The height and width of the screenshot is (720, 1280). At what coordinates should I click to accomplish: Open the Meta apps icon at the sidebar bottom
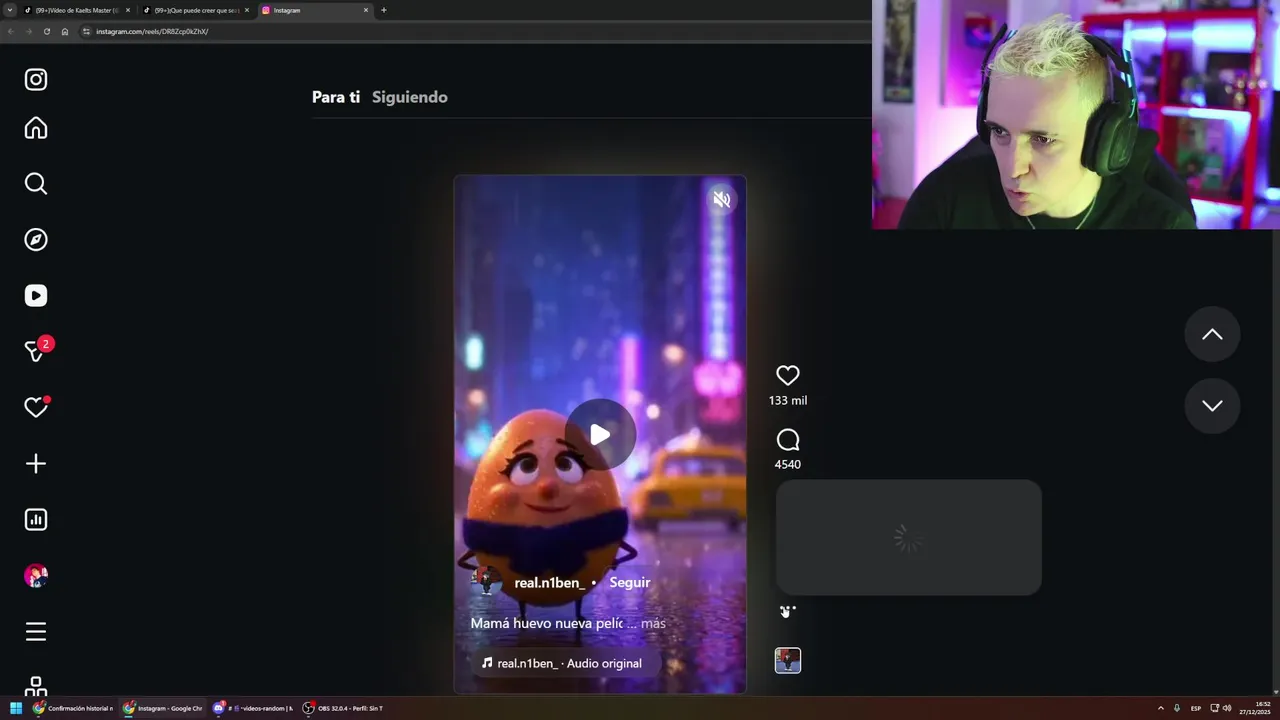pos(36,687)
